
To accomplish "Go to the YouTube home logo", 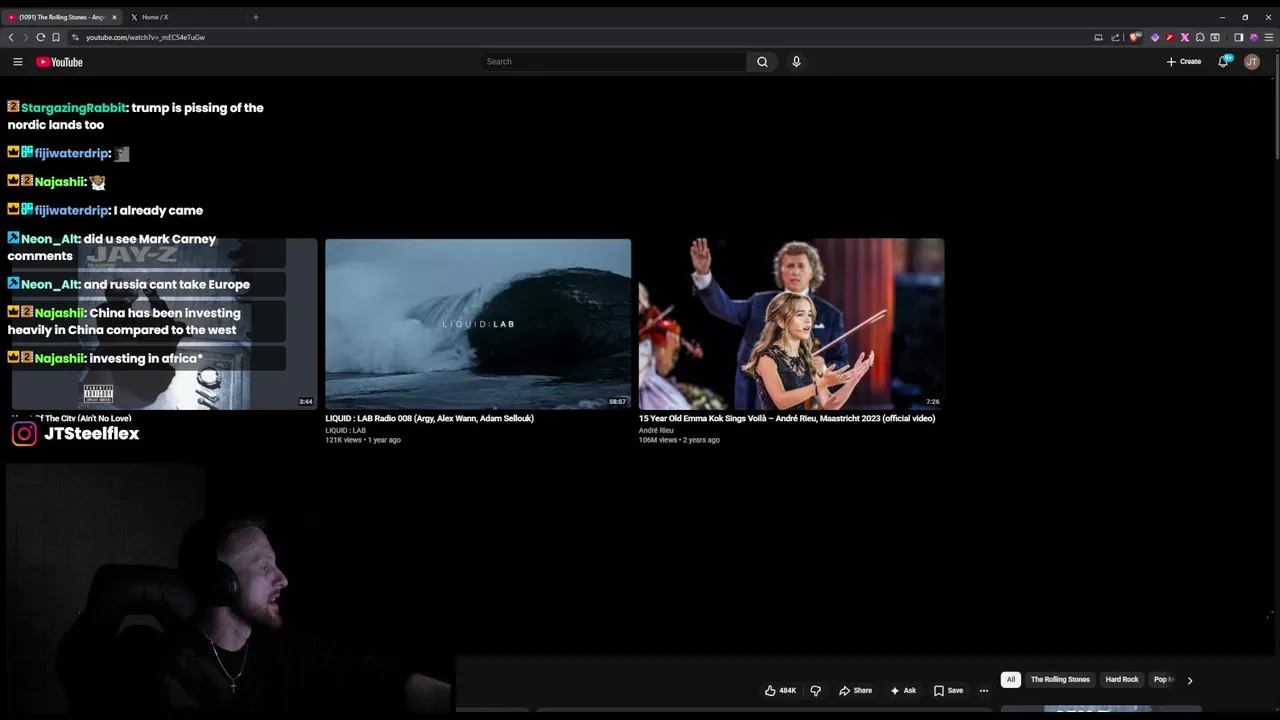I will (x=59, y=62).
